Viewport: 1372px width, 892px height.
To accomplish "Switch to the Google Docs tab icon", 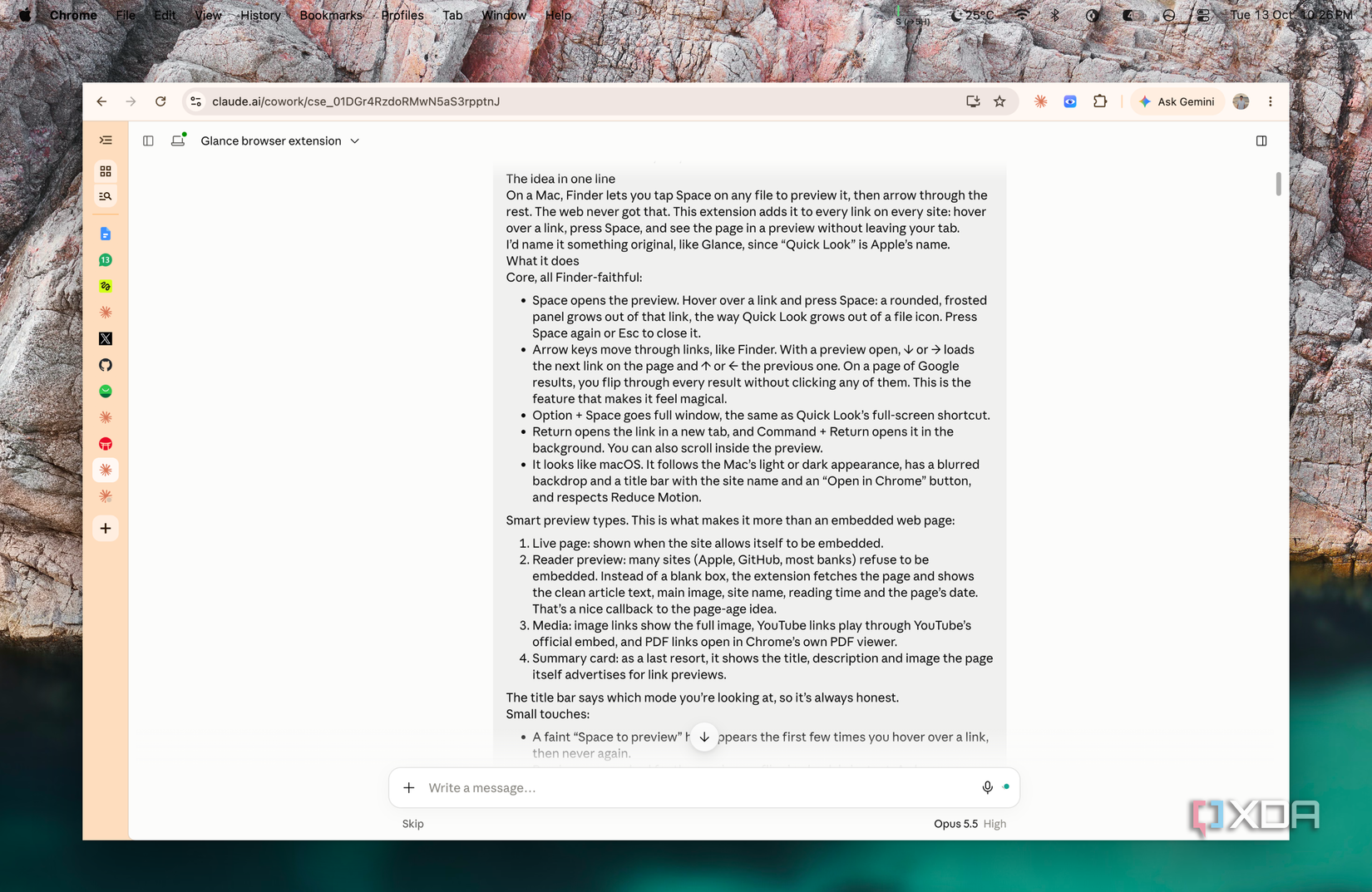I will pos(106,234).
